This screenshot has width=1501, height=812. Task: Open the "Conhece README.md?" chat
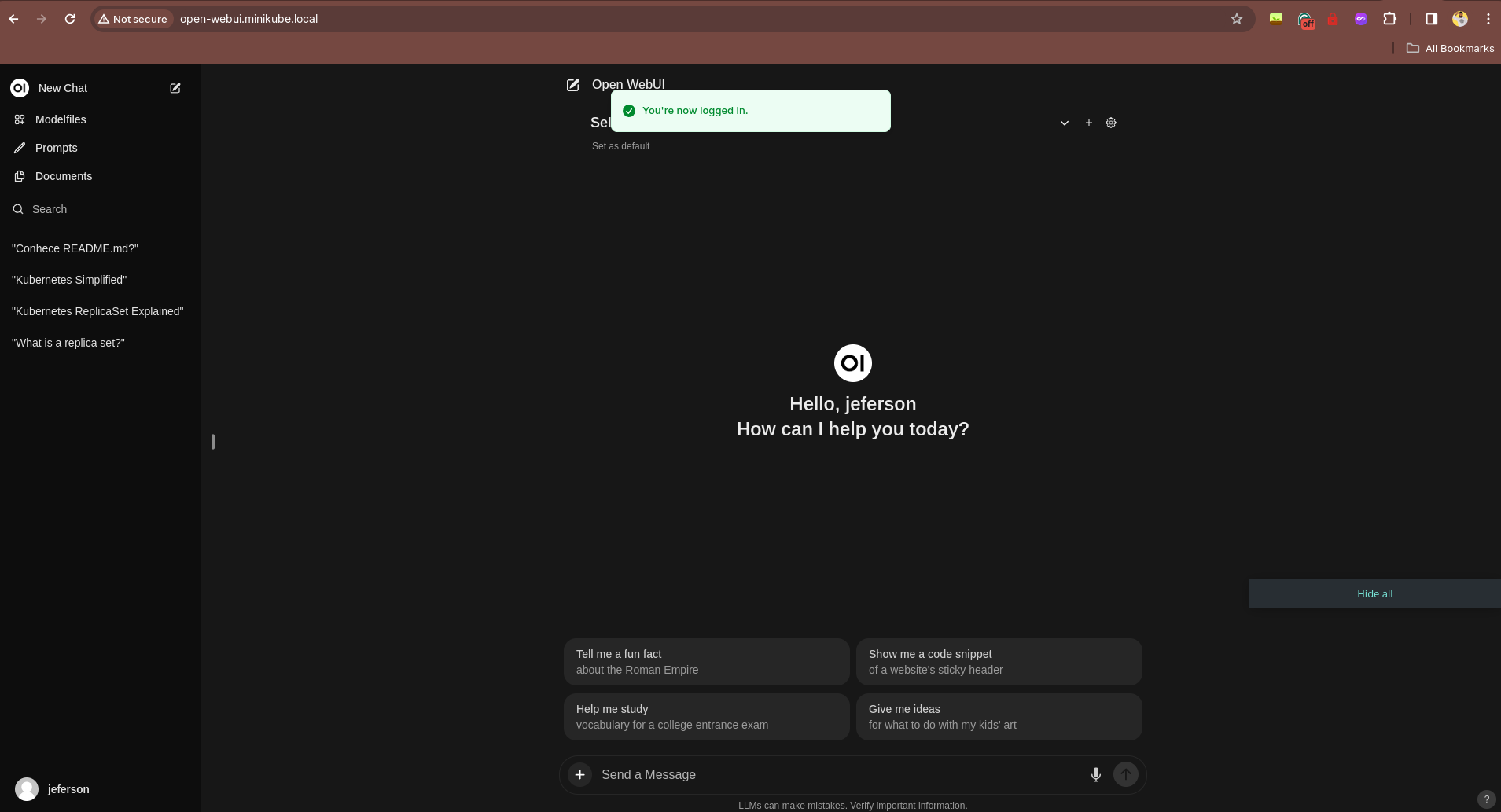point(100,248)
